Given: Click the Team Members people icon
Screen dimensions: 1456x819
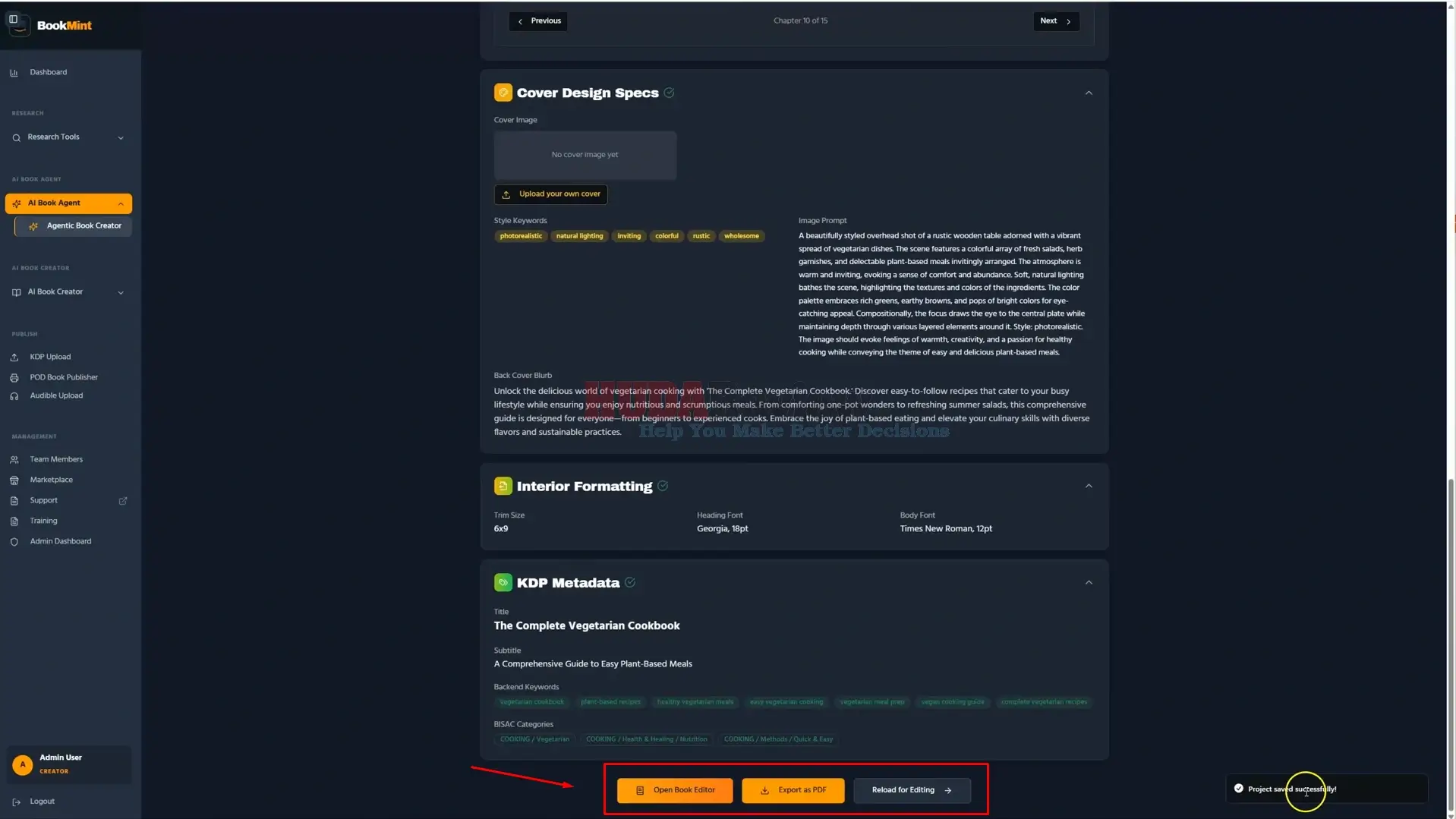Looking at the screenshot, I should coord(14,460).
